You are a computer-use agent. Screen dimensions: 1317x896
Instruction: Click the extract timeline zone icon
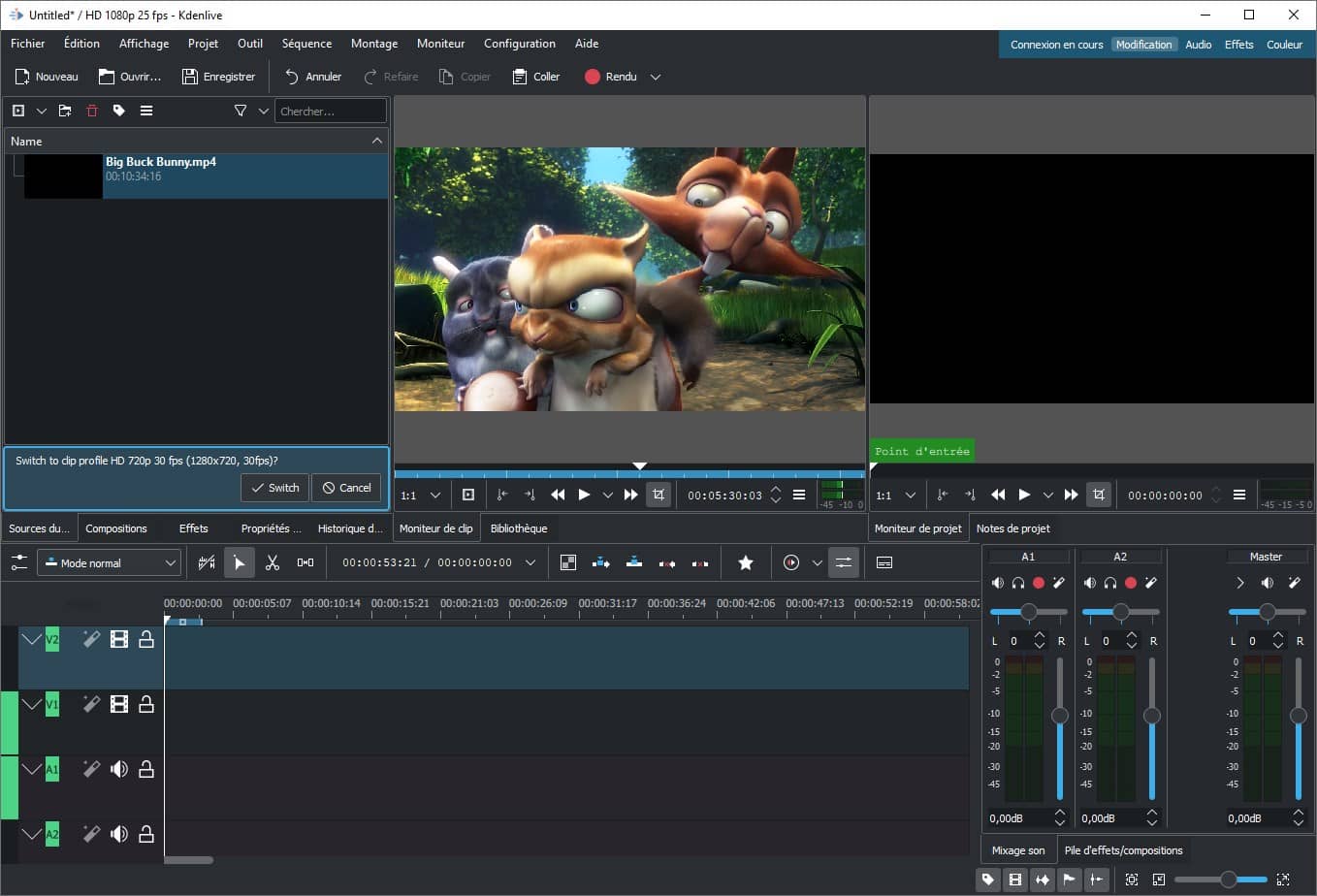(x=667, y=562)
